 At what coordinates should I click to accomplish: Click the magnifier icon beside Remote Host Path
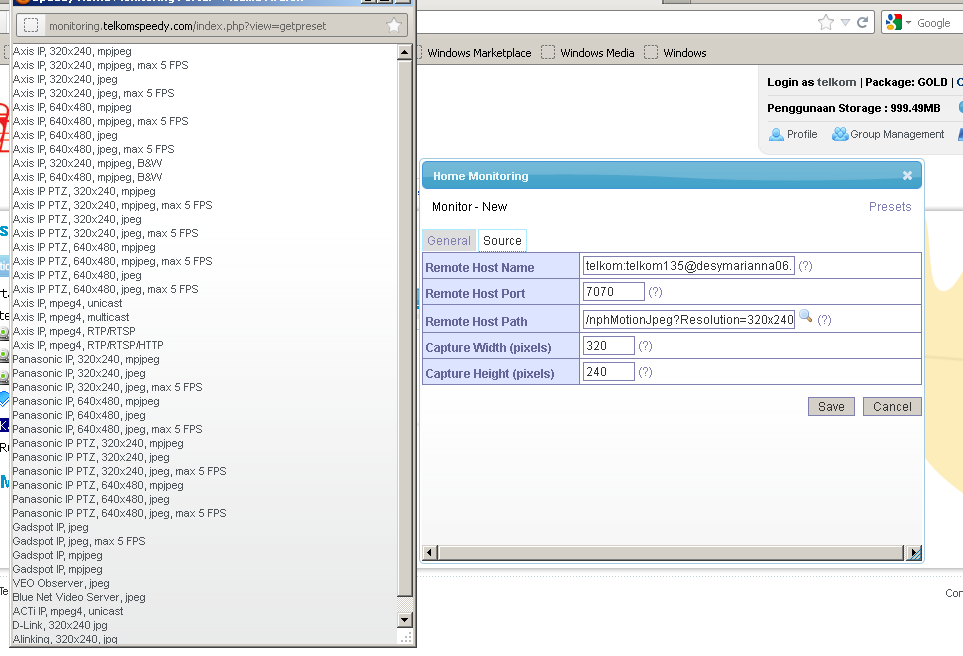point(805,318)
